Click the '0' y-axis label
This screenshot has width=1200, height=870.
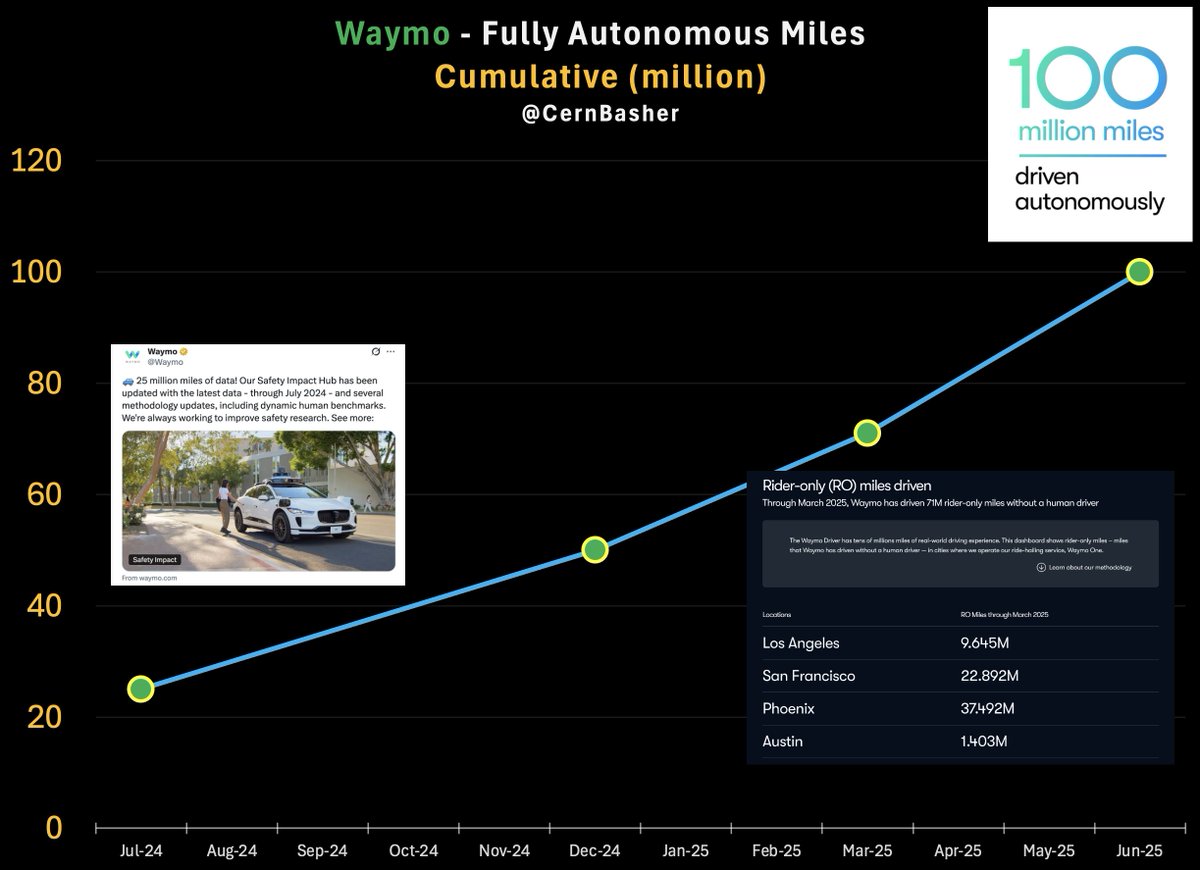pos(54,828)
